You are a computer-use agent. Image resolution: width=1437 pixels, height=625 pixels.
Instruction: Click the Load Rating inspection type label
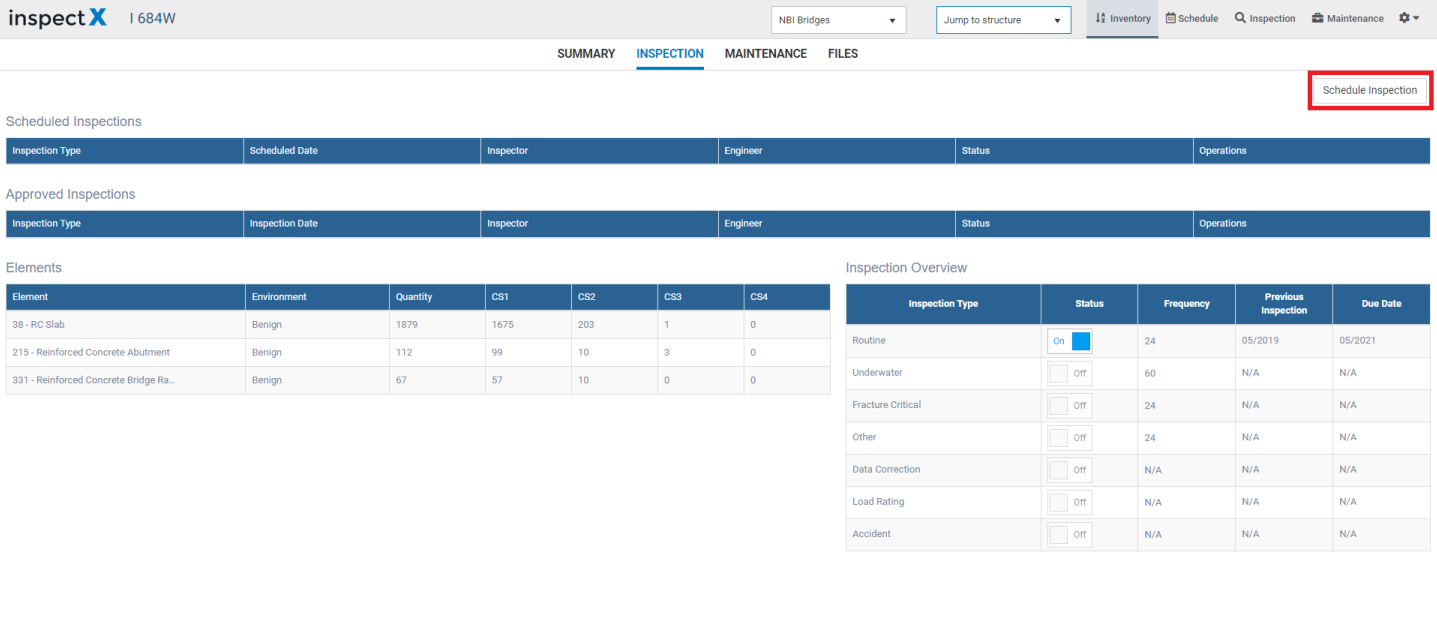(x=878, y=502)
